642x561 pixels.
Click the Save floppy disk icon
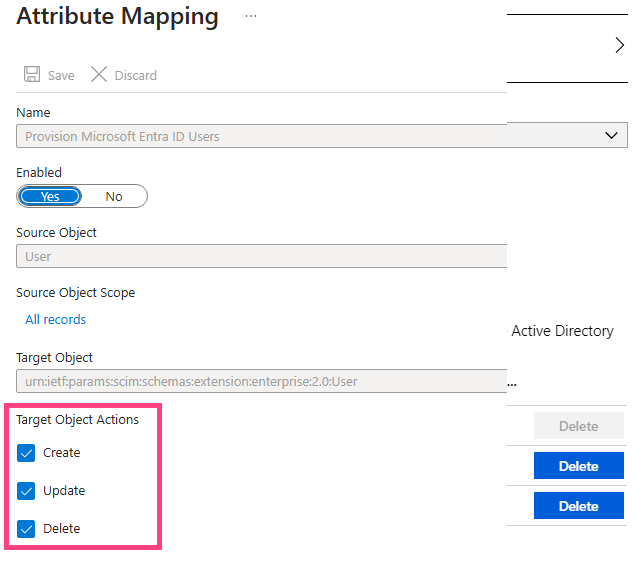point(32,75)
